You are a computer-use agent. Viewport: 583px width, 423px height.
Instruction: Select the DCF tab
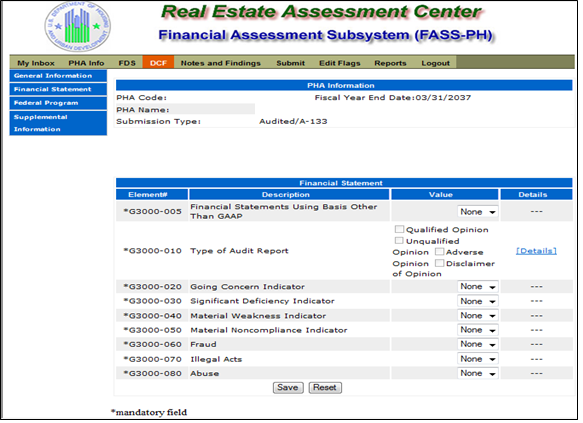pos(158,62)
